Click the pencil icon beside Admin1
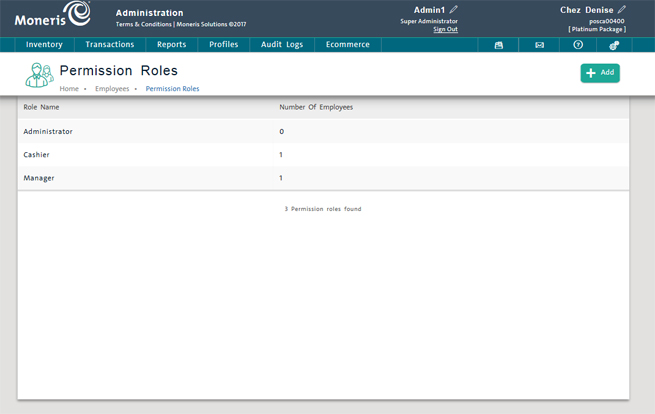The height and width of the screenshot is (414, 655). pos(454,10)
